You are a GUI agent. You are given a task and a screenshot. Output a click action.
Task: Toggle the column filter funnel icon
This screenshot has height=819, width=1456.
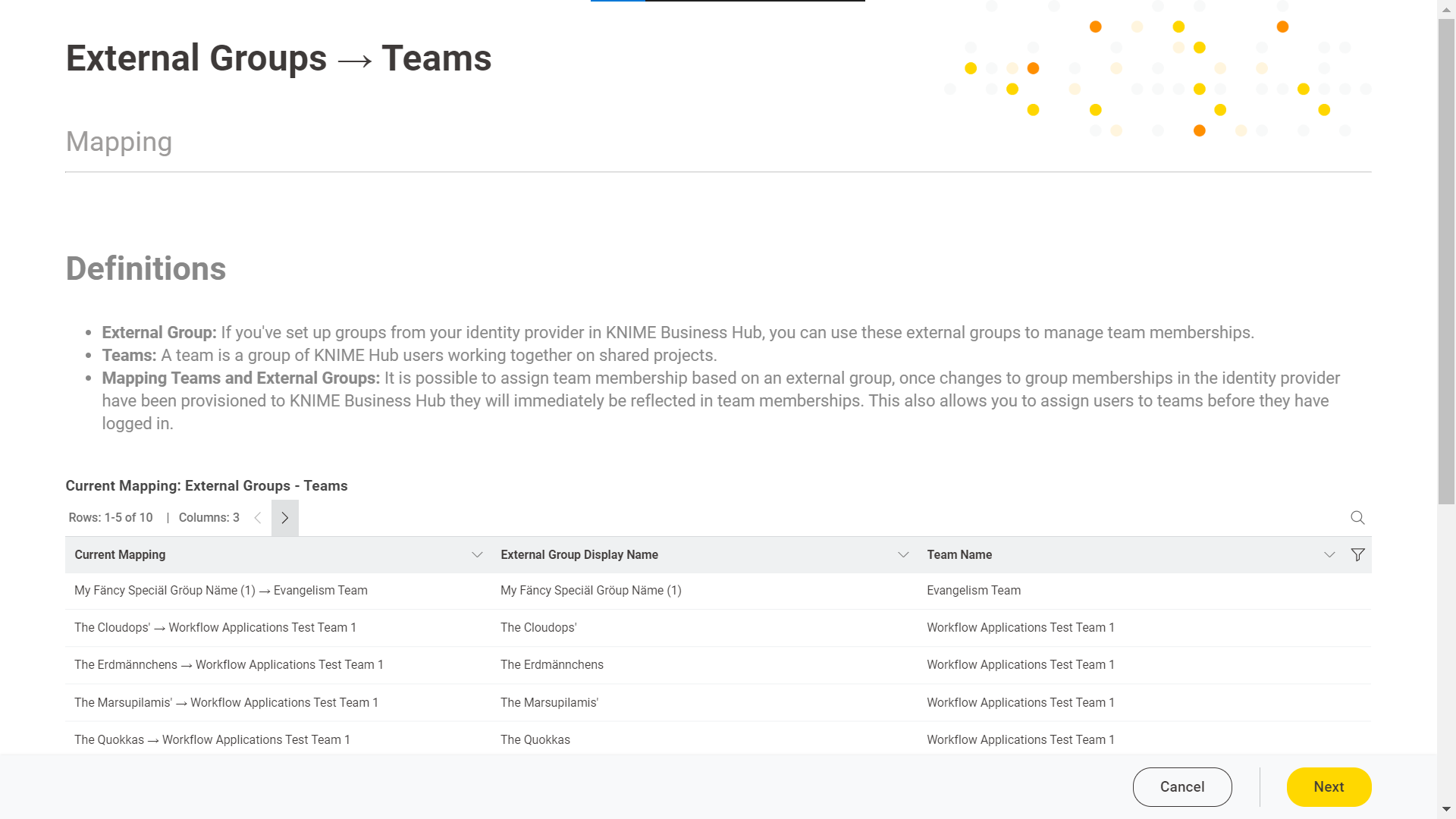click(x=1357, y=555)
